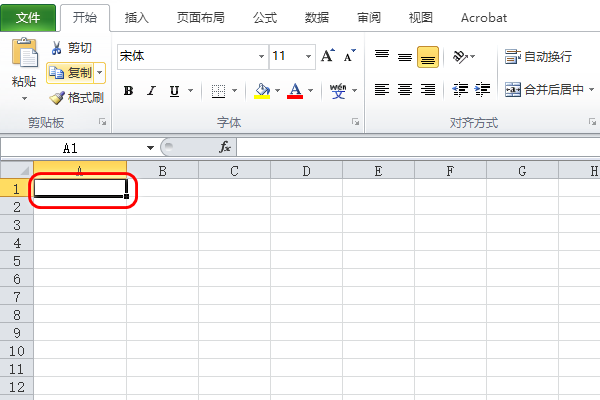Click the phonetic guide wén icon
Screen dimensions: 600x400
338,91
